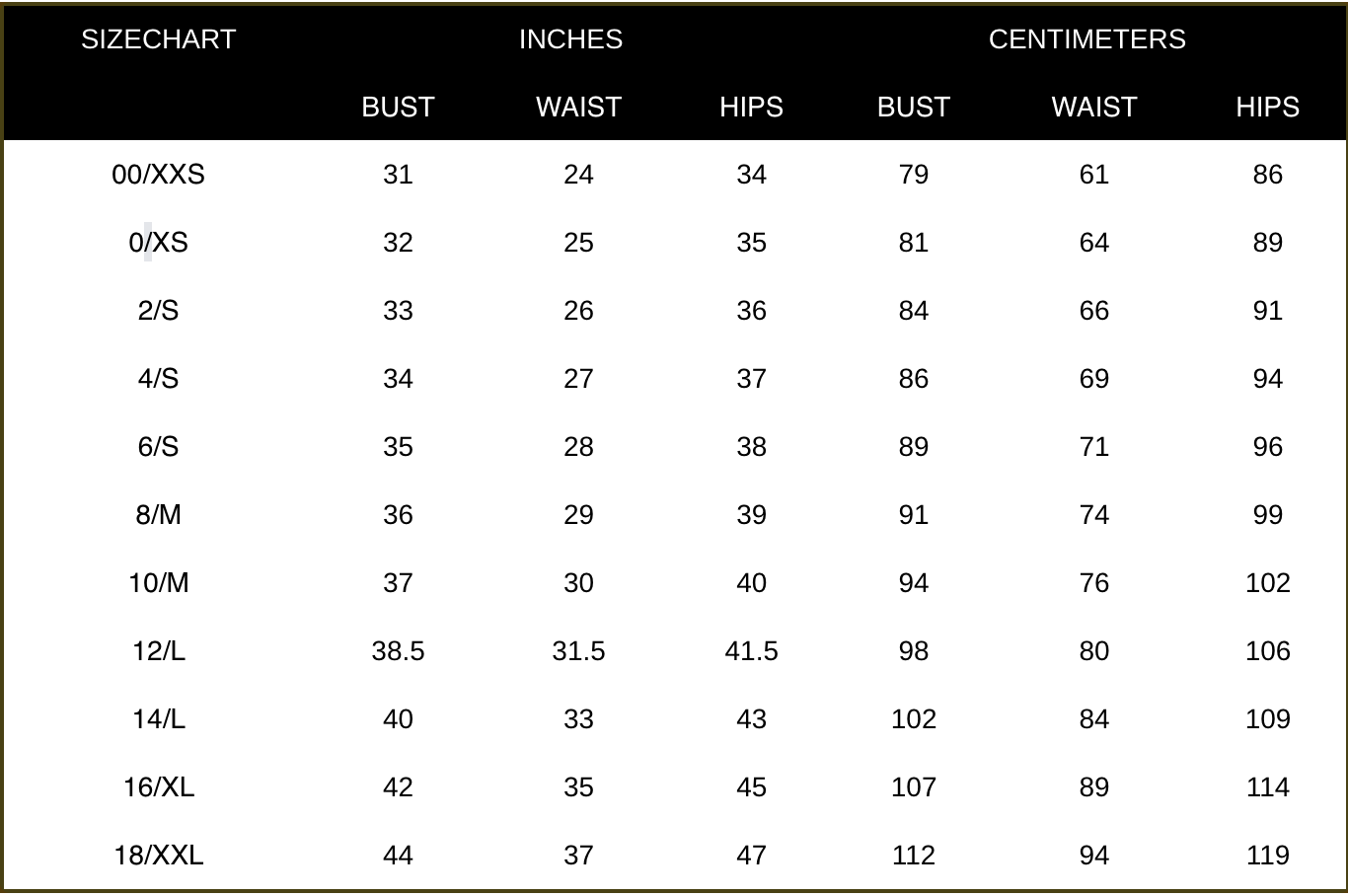
Task: Click the 2/S size label
Action: (x=158, y=311)
